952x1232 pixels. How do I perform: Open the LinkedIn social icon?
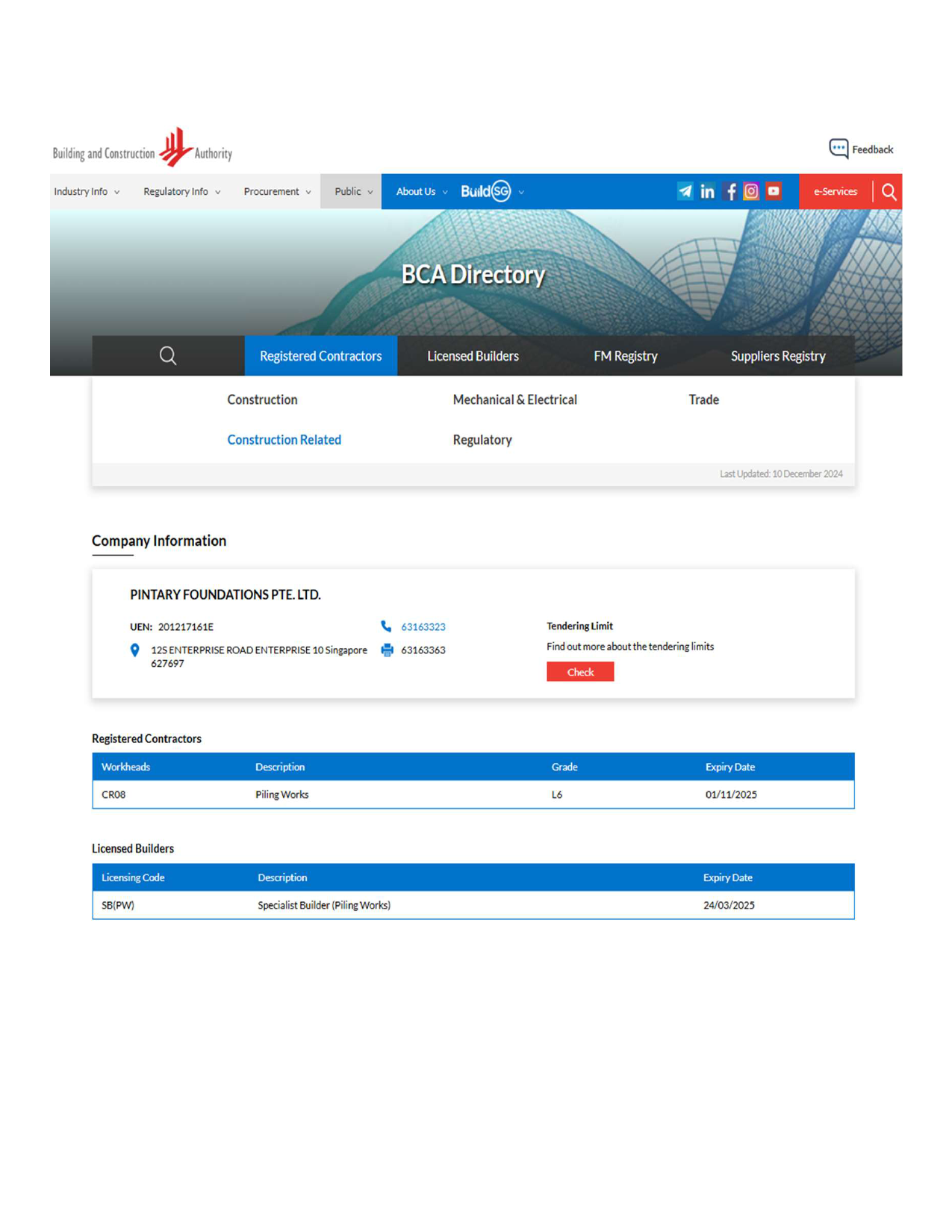[x=707, y=191]
